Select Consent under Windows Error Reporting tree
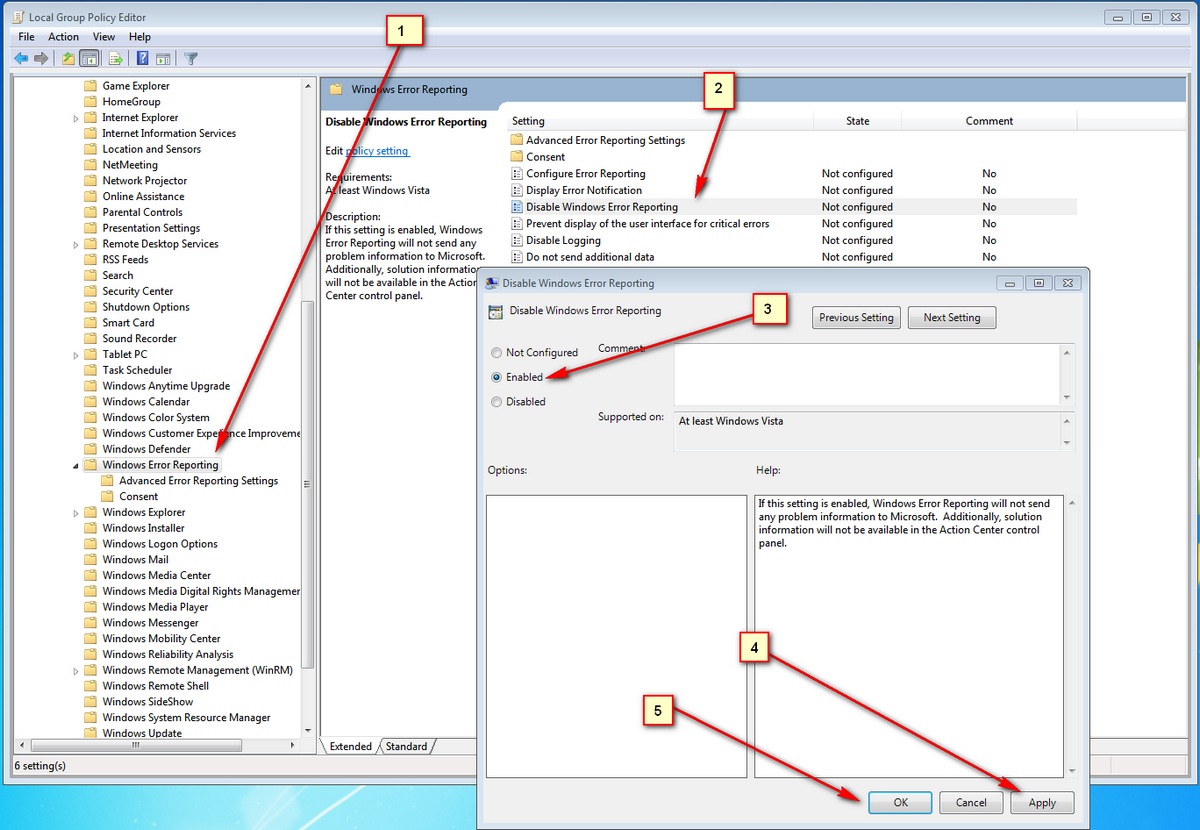 click(138, 497)
